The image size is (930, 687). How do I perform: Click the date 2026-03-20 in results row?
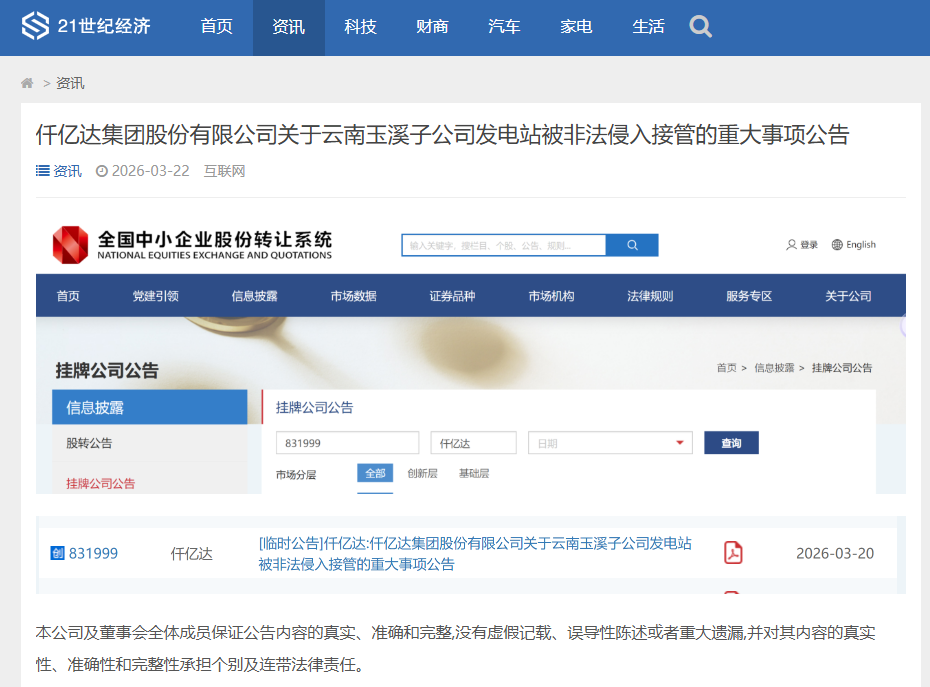[x=835, y=554]
